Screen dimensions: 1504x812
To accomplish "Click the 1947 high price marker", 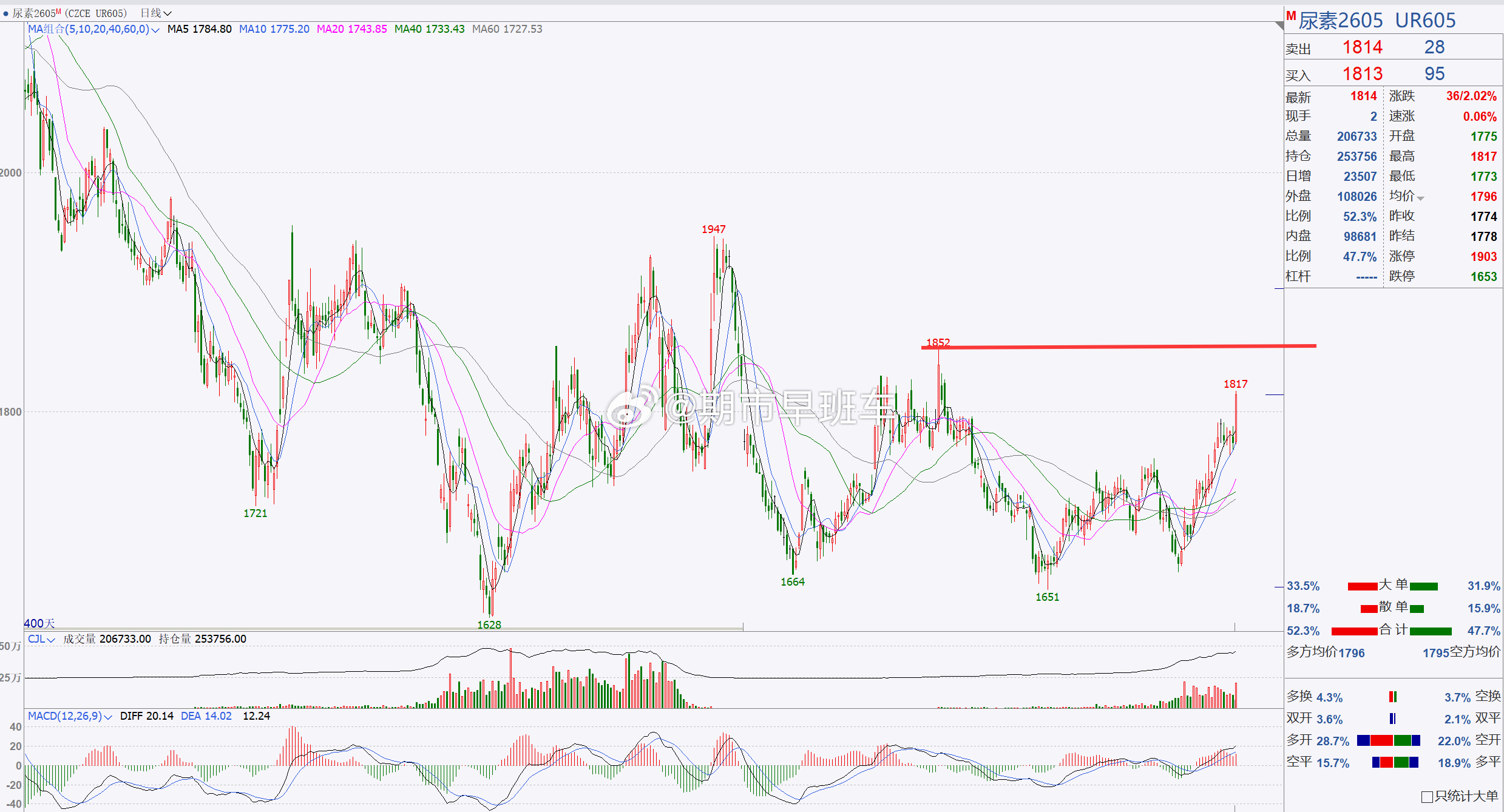I will (x=713, y=229).
